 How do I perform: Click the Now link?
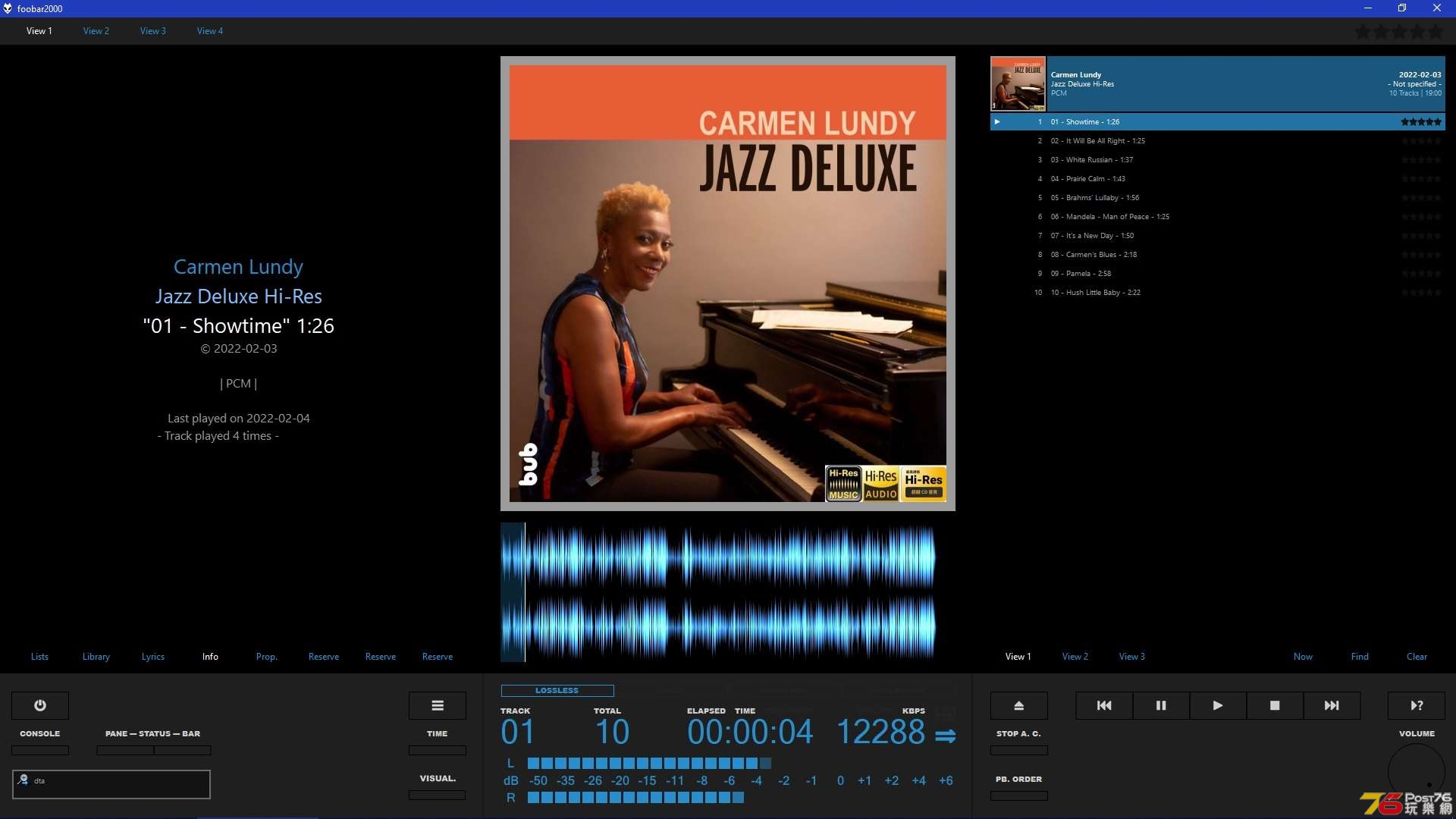pyautogui.click(x=1303, y=657)
